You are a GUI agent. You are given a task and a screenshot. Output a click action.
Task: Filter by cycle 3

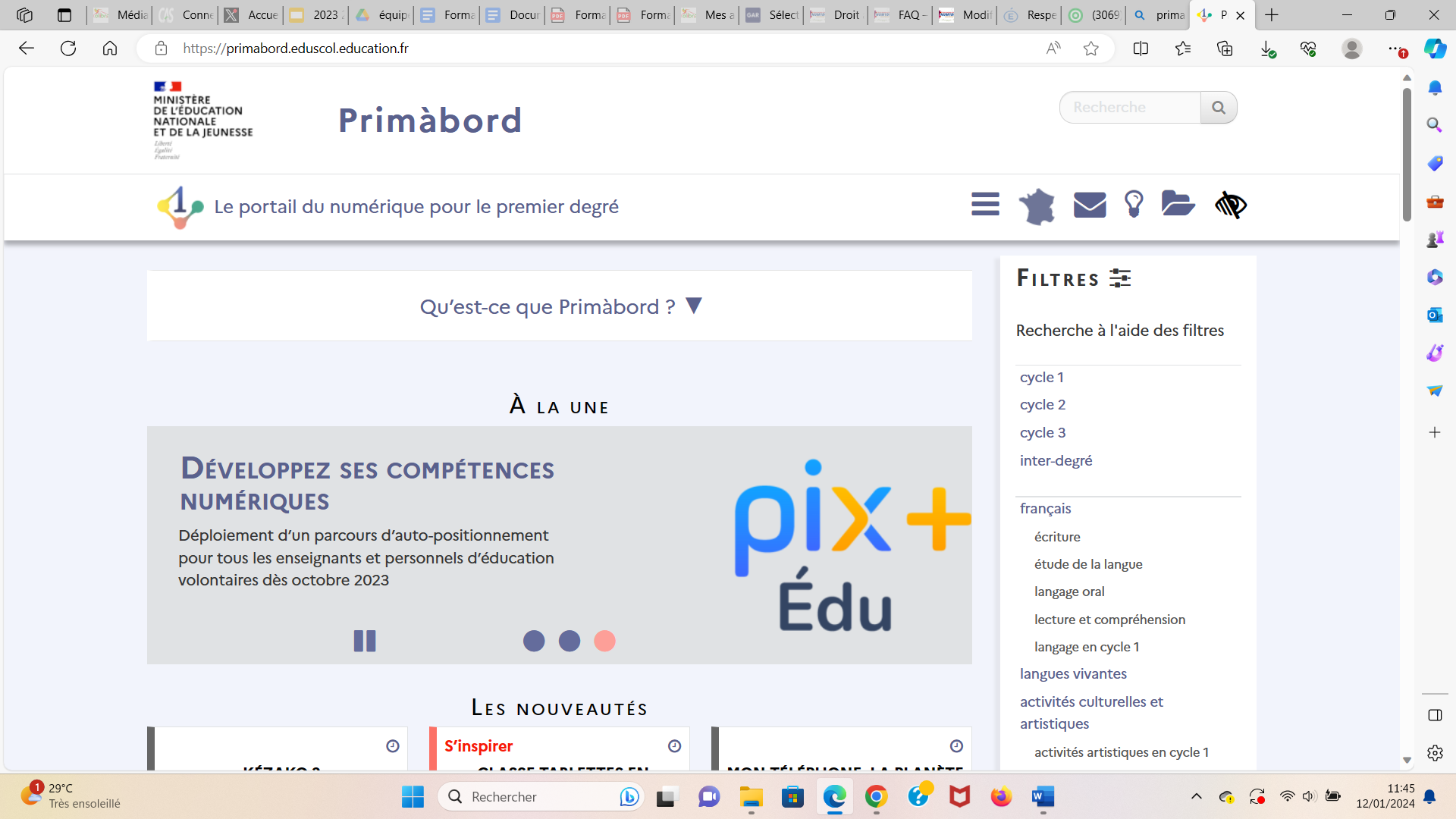click(1043, 432)
